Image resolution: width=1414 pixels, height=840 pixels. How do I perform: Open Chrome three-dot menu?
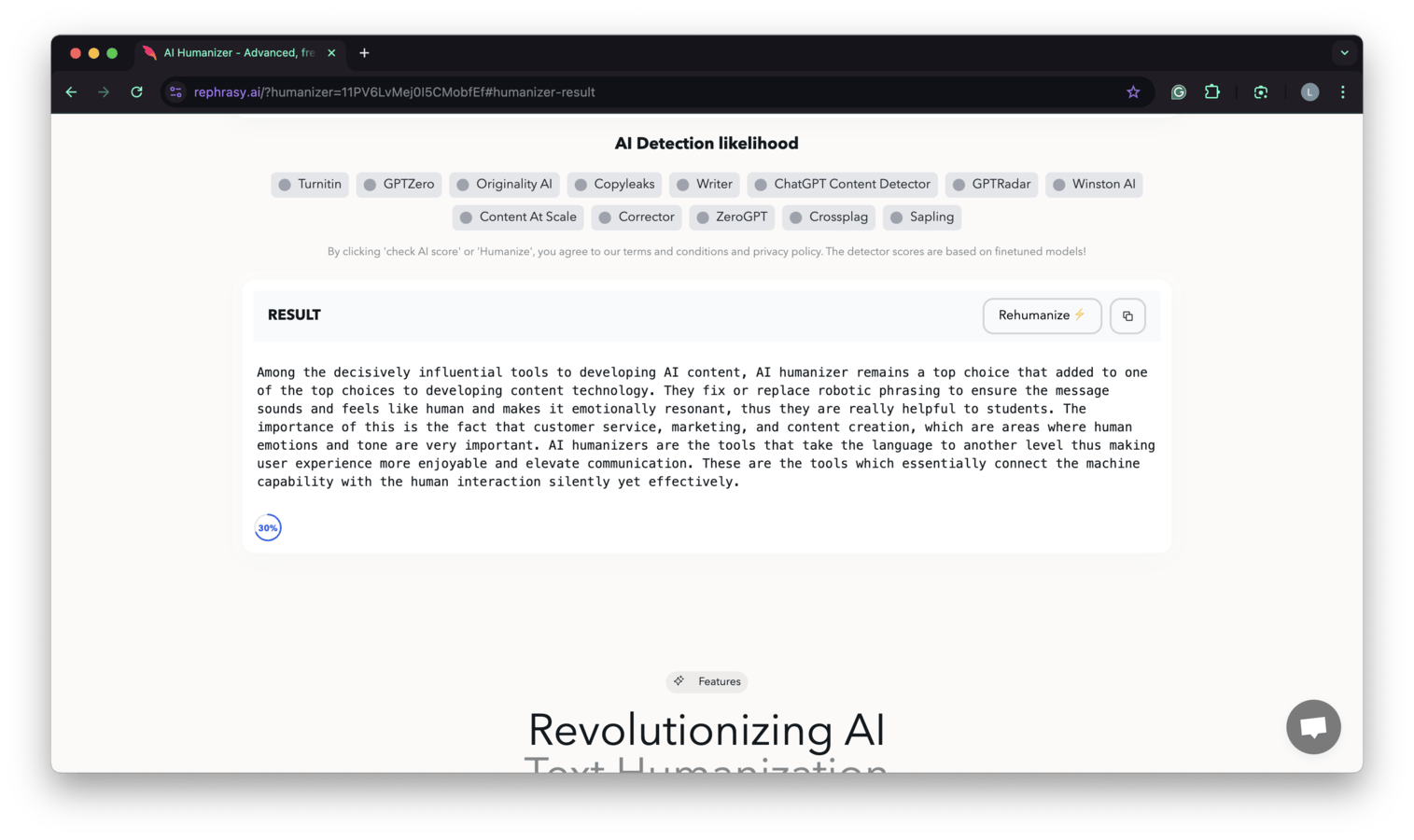(x=1342, y=91)
